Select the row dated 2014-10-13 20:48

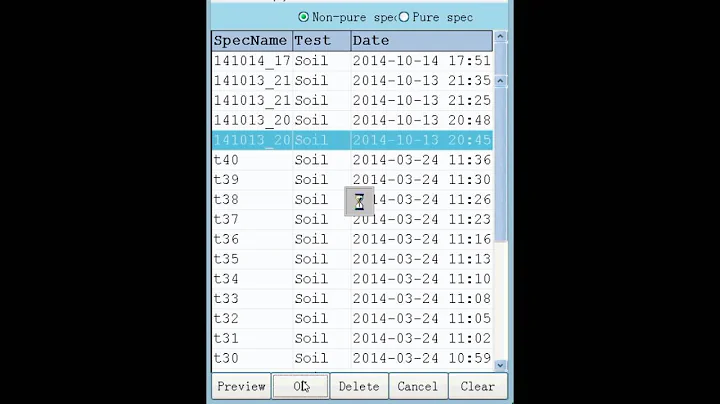(352, 120)
